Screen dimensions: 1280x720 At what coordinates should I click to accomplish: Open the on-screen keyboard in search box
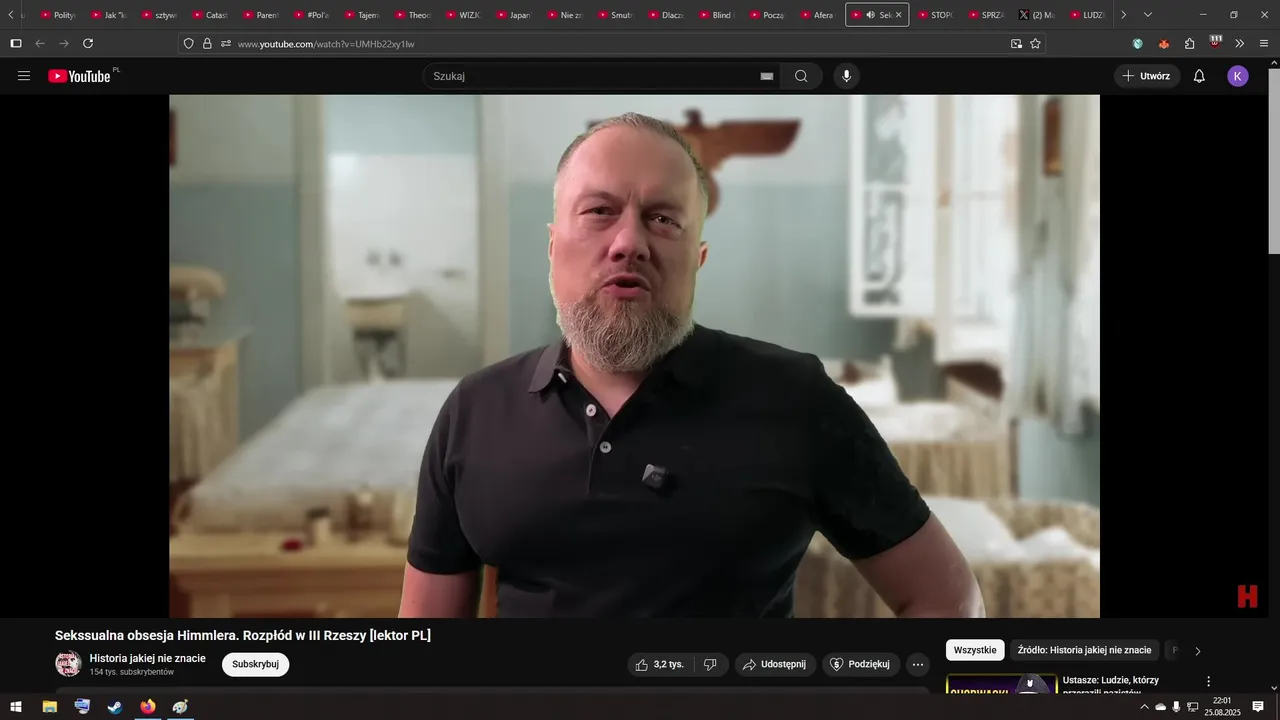(x=767, y=76)
